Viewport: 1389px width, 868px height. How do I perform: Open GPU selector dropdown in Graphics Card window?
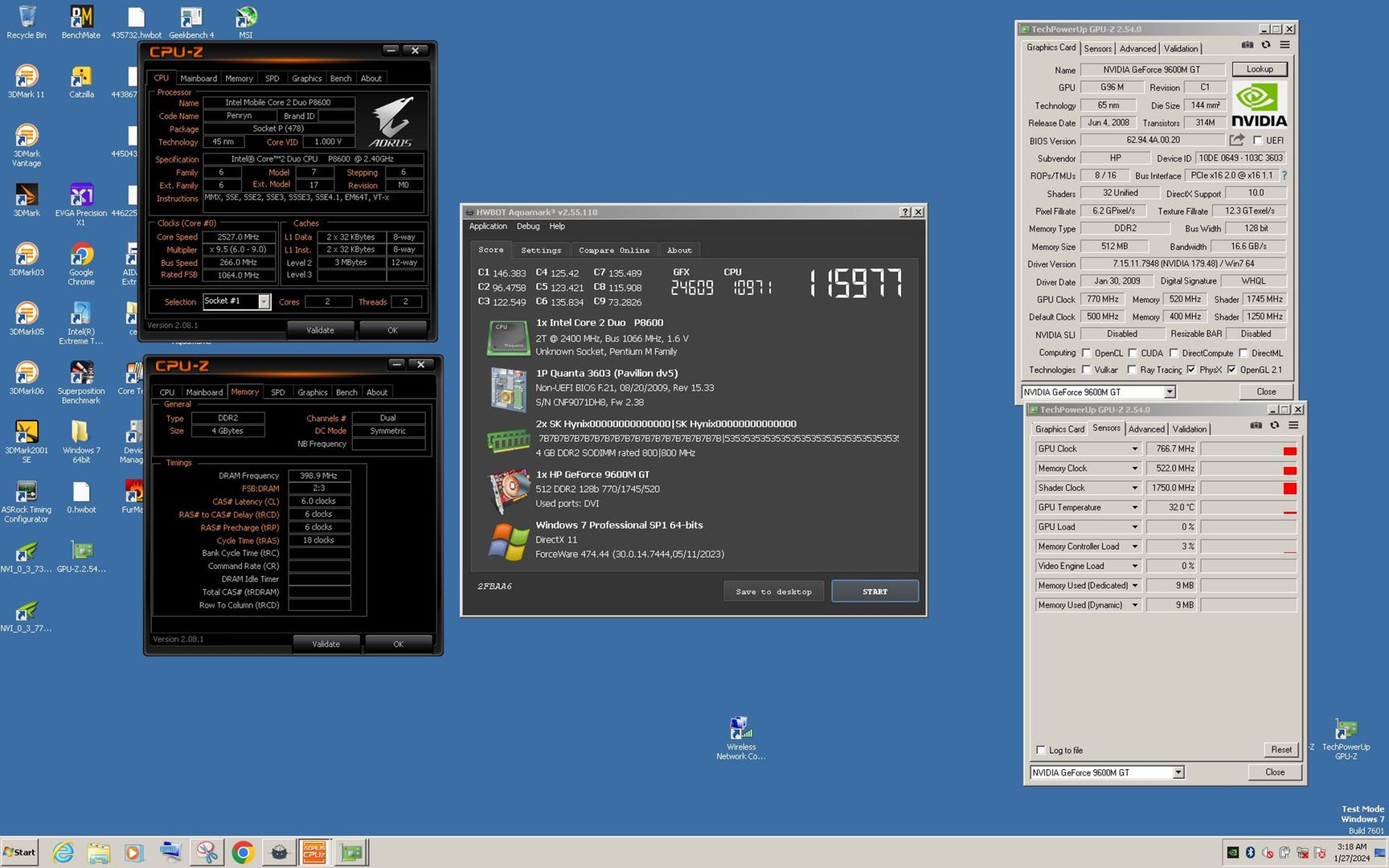1170,392
